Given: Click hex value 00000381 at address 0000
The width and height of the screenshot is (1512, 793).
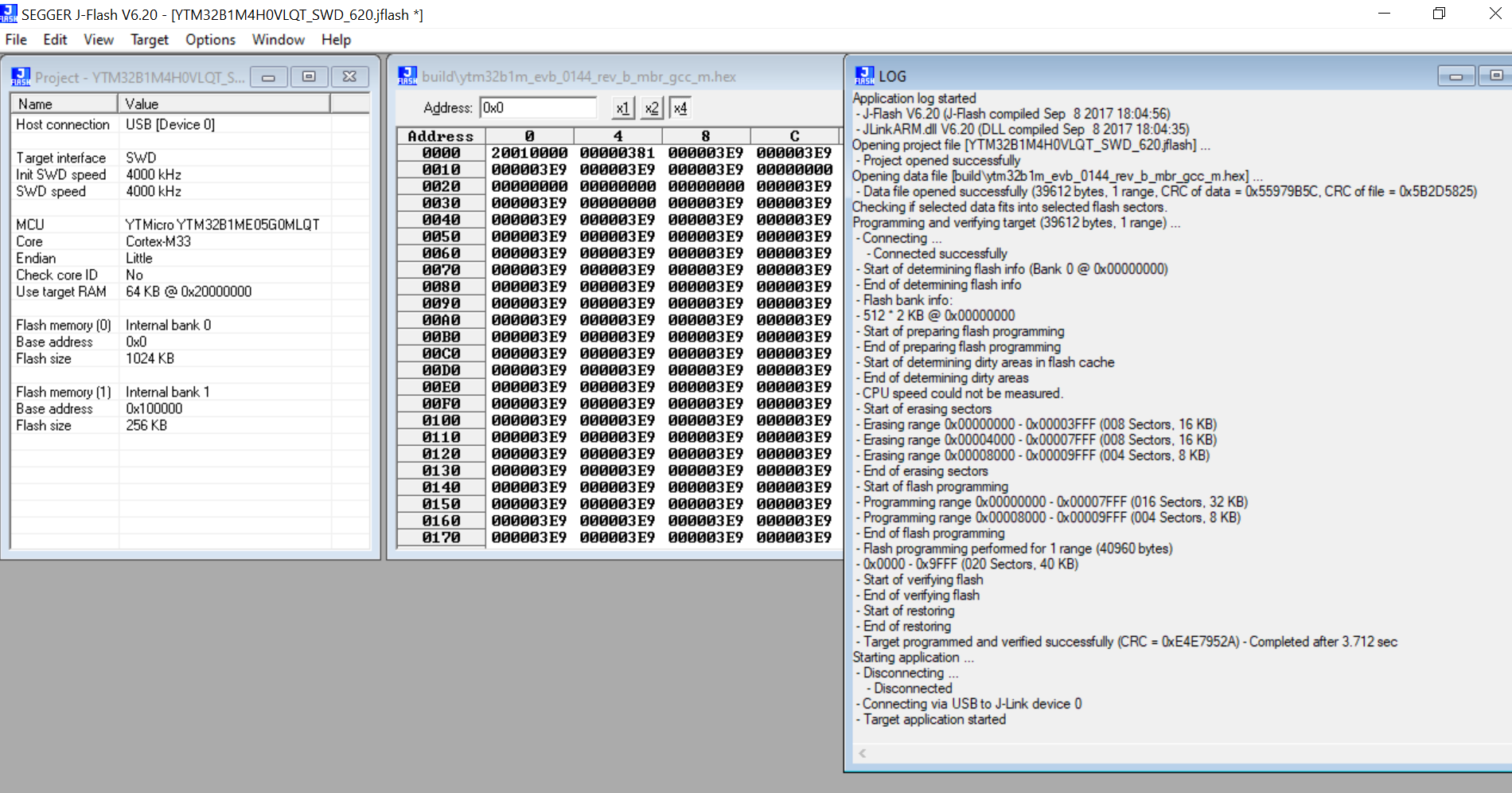Looking at the screenshot, I should (618, 153).
